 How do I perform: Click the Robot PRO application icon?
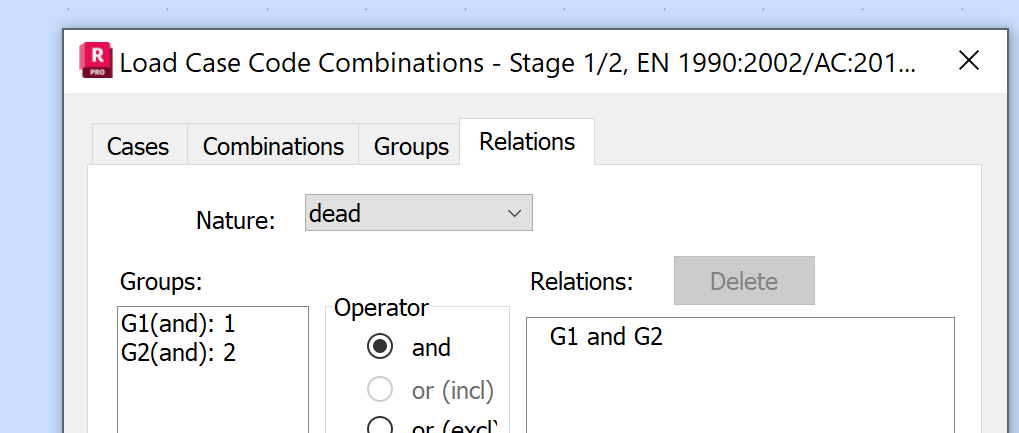tap(97, 61)
